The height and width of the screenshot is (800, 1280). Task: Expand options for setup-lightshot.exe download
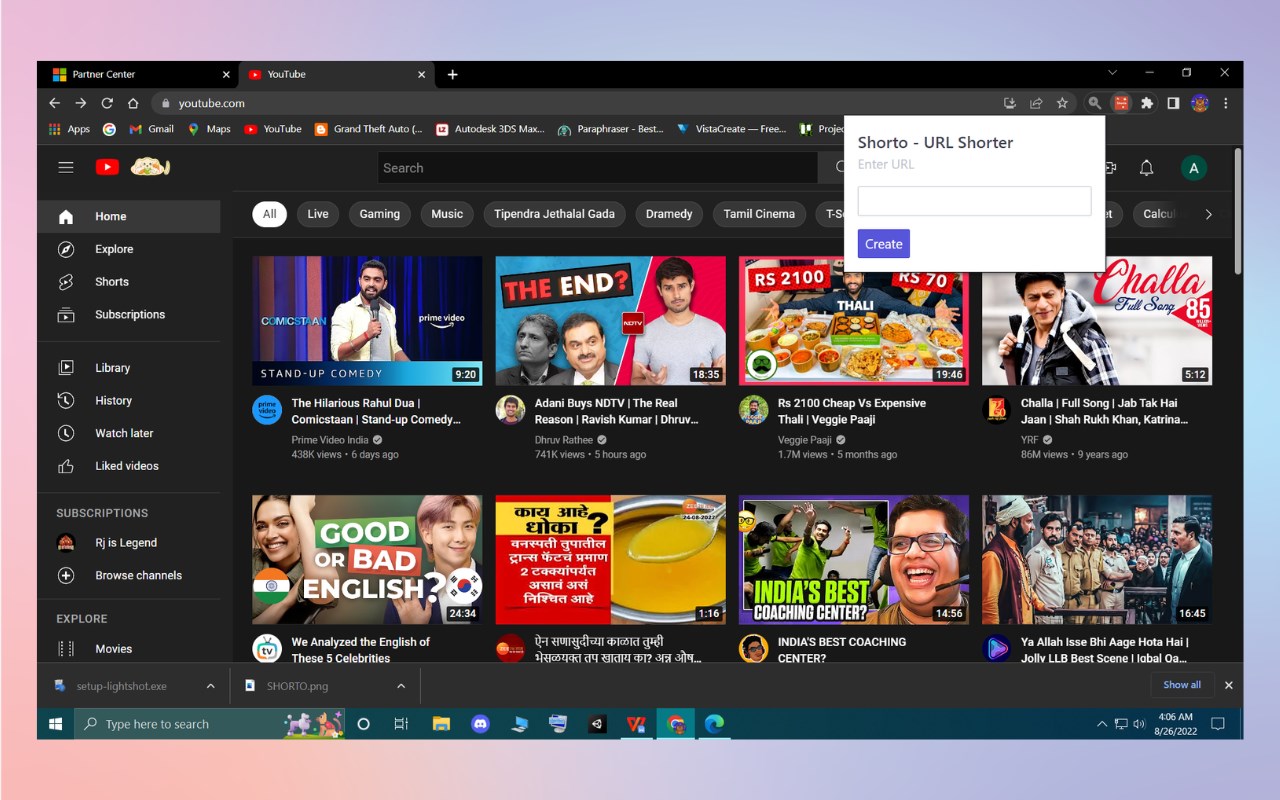pos(210,686)
